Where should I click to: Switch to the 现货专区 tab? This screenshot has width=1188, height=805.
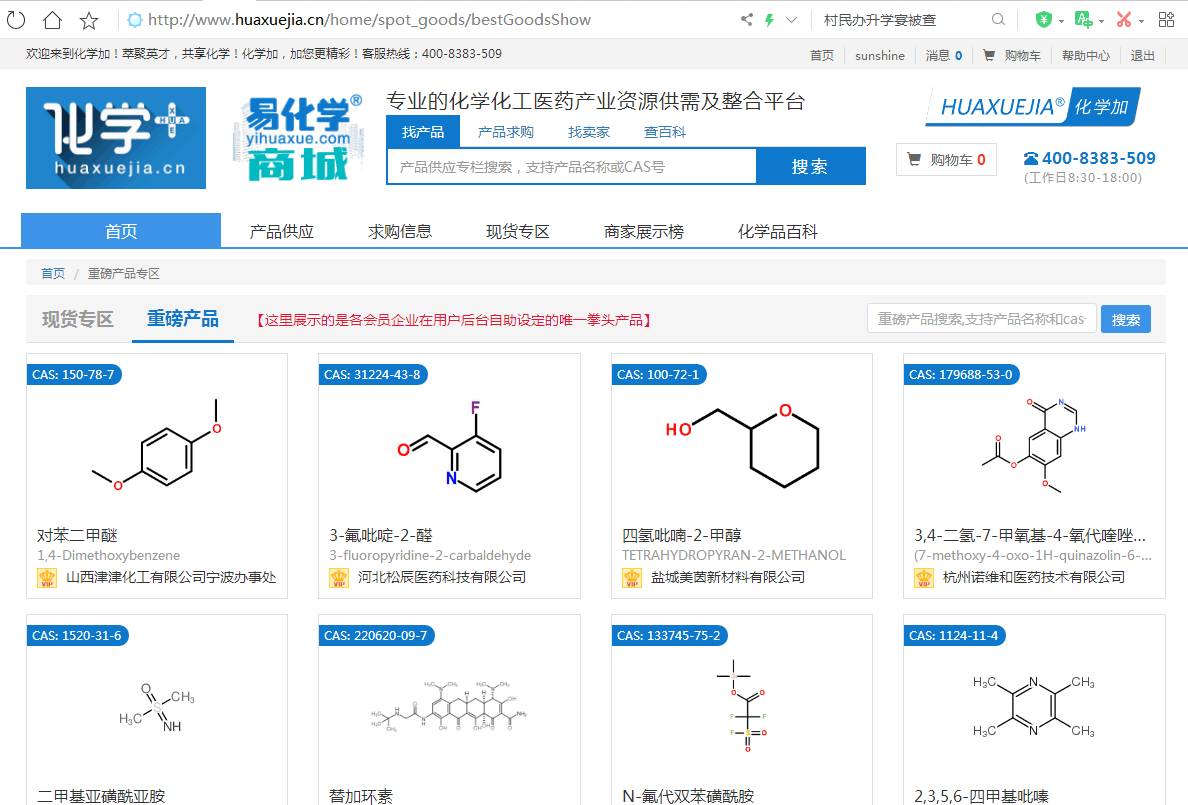pos(78,319)
